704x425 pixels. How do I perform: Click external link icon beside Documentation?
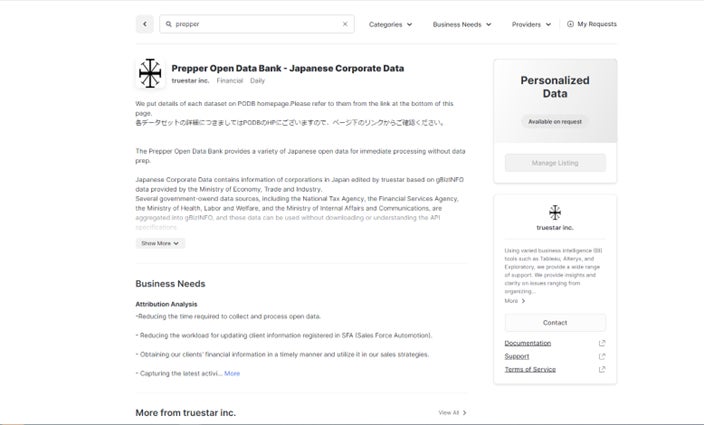(602, 343)
